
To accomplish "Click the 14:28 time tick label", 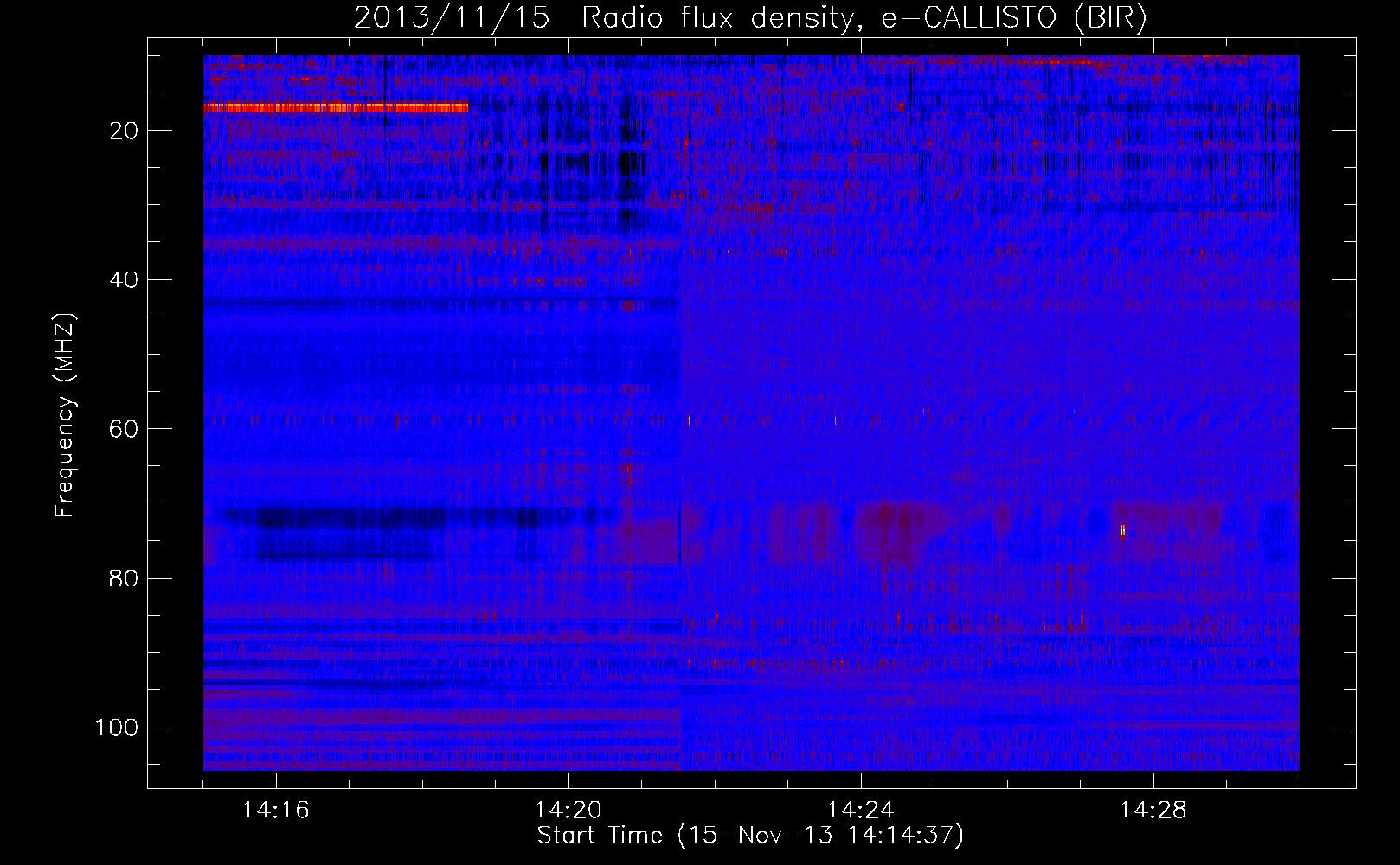I will tap(1153, 810).
